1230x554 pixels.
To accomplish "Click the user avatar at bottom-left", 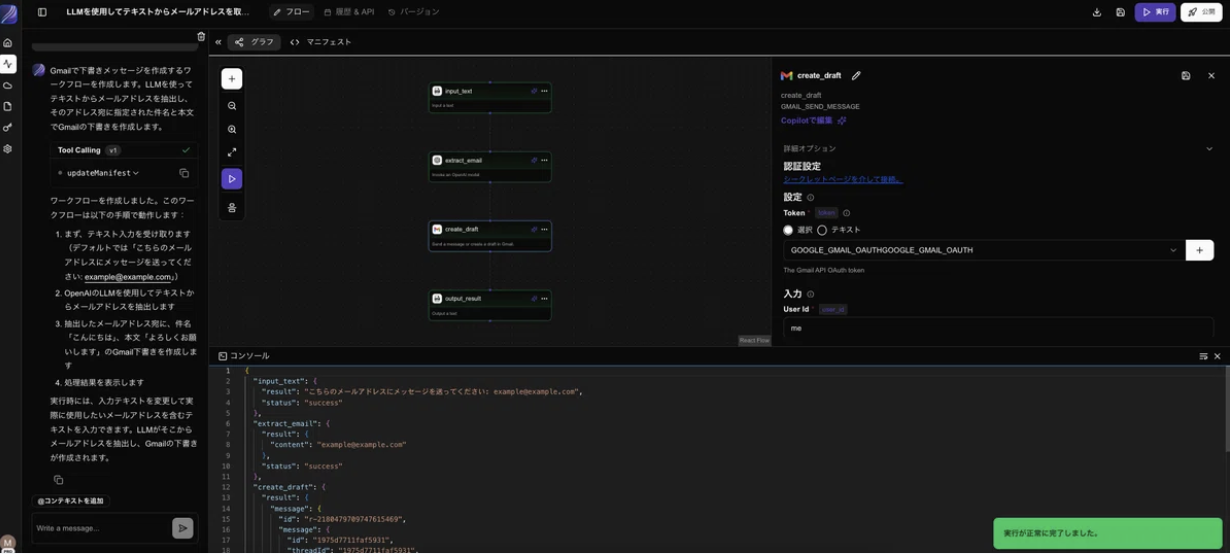I will pyautogui.click(x=8, y=543).
